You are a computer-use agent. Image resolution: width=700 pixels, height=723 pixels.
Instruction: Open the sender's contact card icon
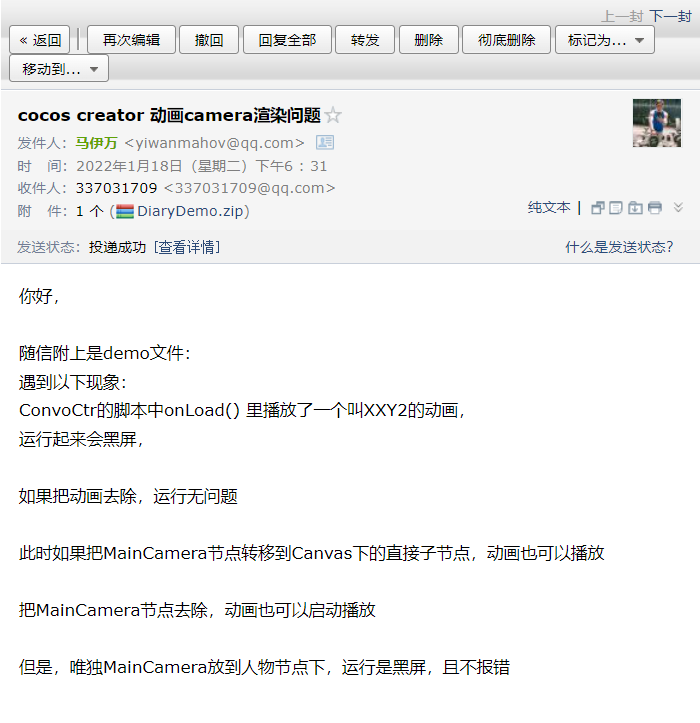tap(325, 142)
